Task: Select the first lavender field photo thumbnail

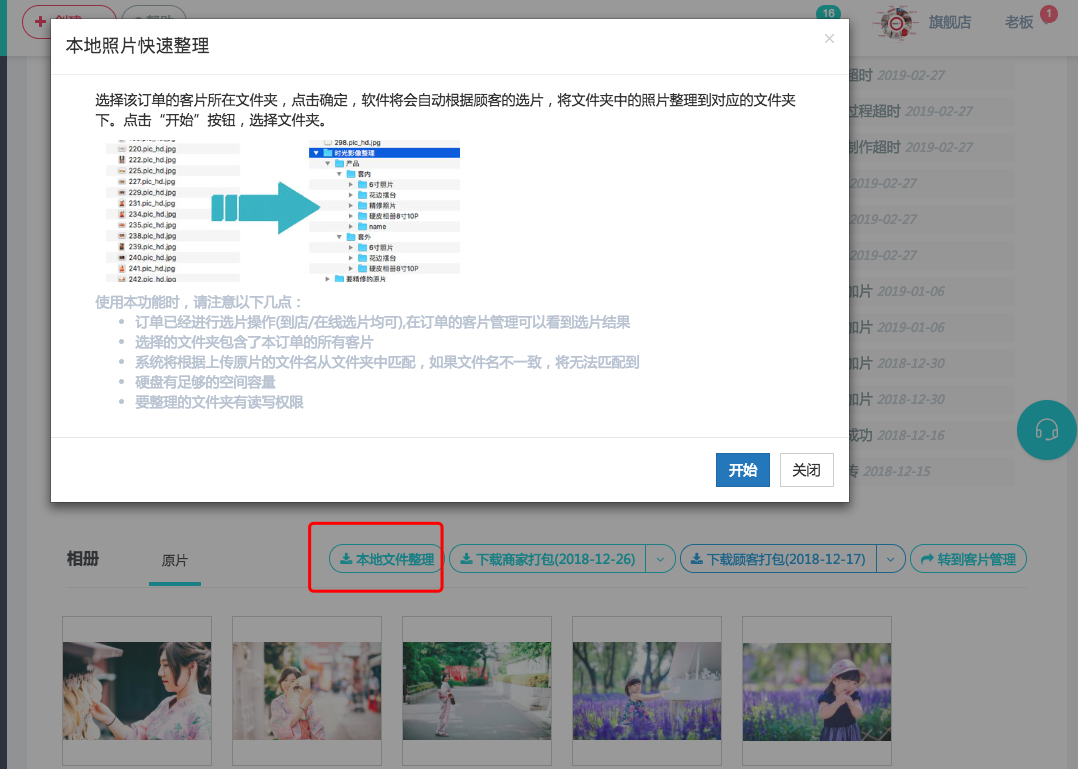Action: tap(646, 689)
